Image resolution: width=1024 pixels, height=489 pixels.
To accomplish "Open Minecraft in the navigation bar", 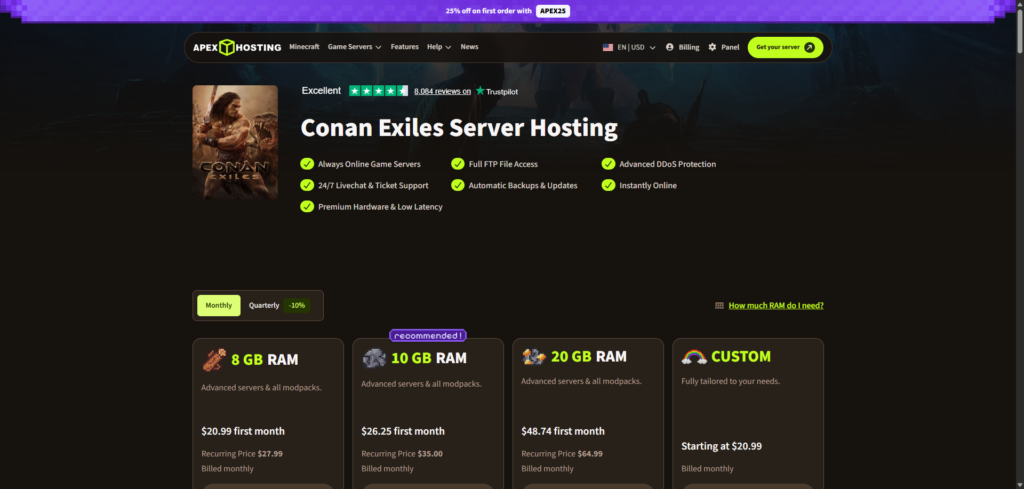I will (x=304, y=47).
